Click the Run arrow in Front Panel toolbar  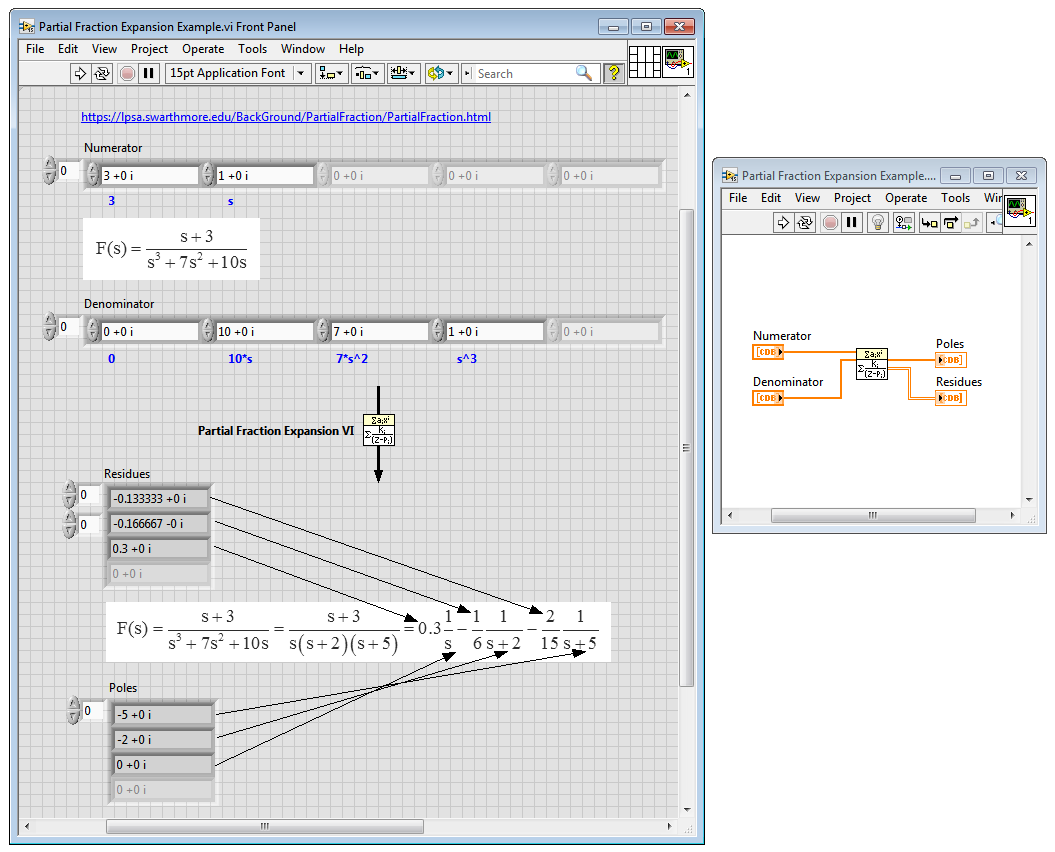(79, 73)
